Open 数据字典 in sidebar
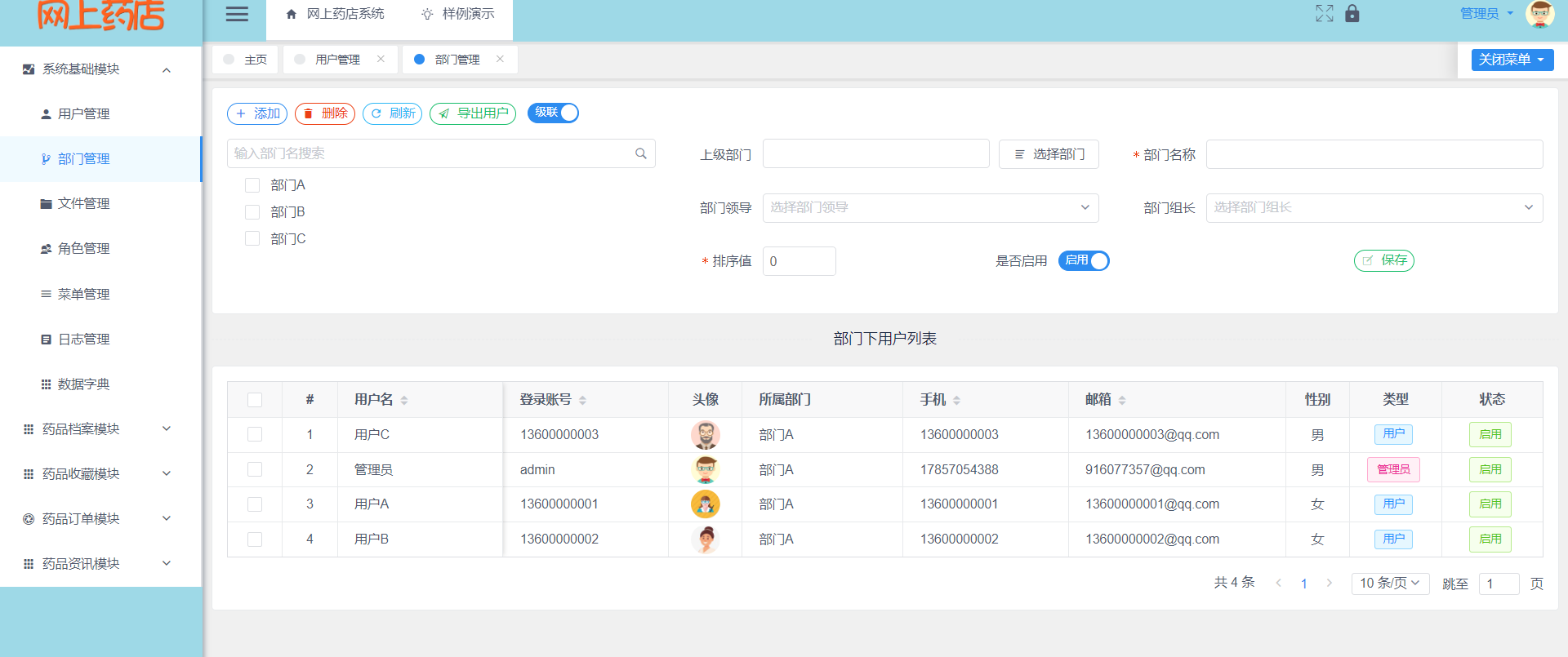Screen dimensions: 1568x657 (100, 384)
